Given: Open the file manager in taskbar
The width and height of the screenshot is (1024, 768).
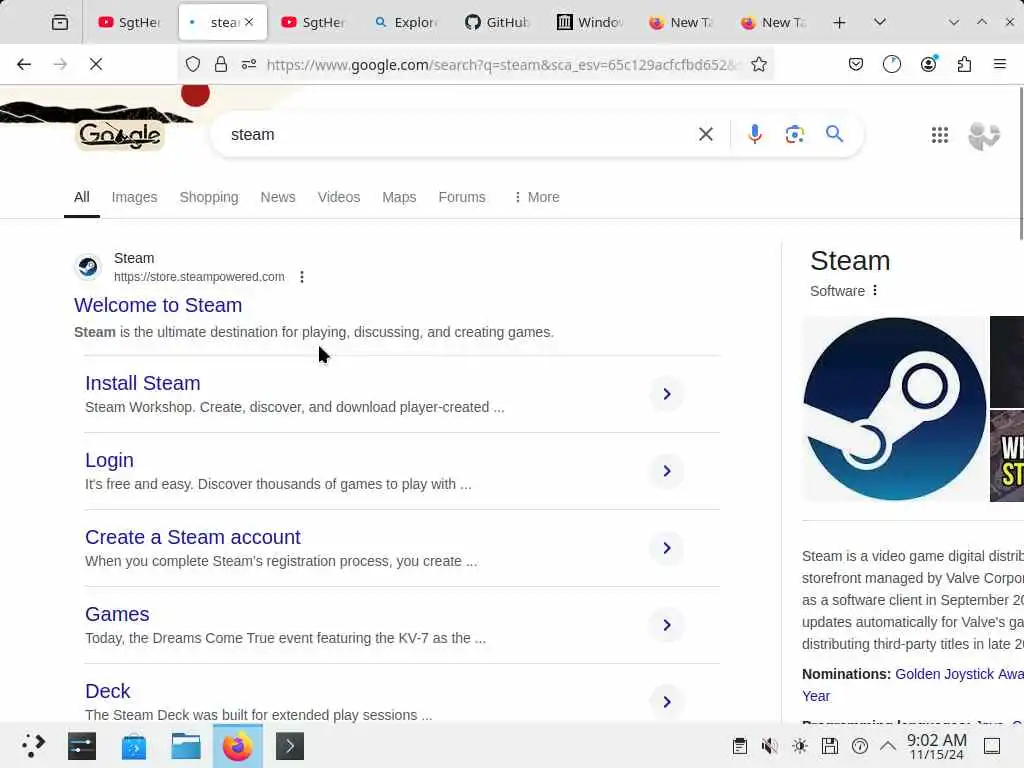Looking at the screenshot, I should (185, 746).
